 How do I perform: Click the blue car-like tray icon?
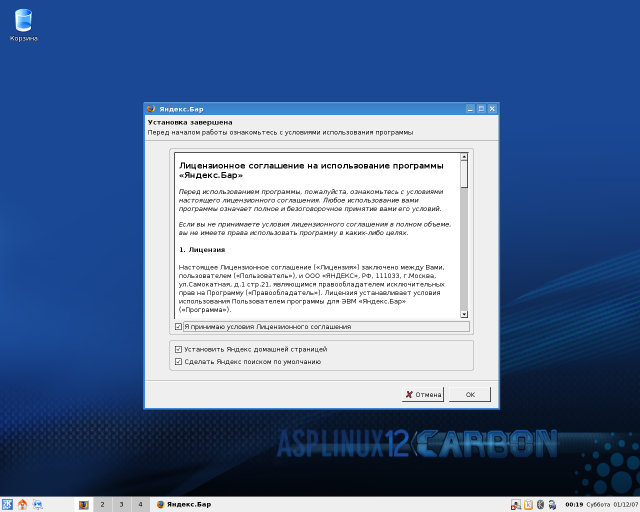[x=552, y=505]
